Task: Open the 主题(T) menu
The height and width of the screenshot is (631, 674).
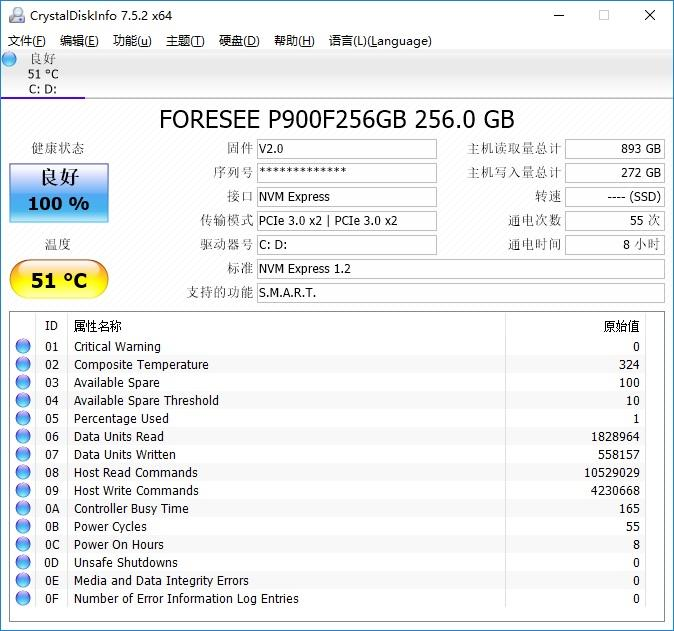Action: point(185,41)
